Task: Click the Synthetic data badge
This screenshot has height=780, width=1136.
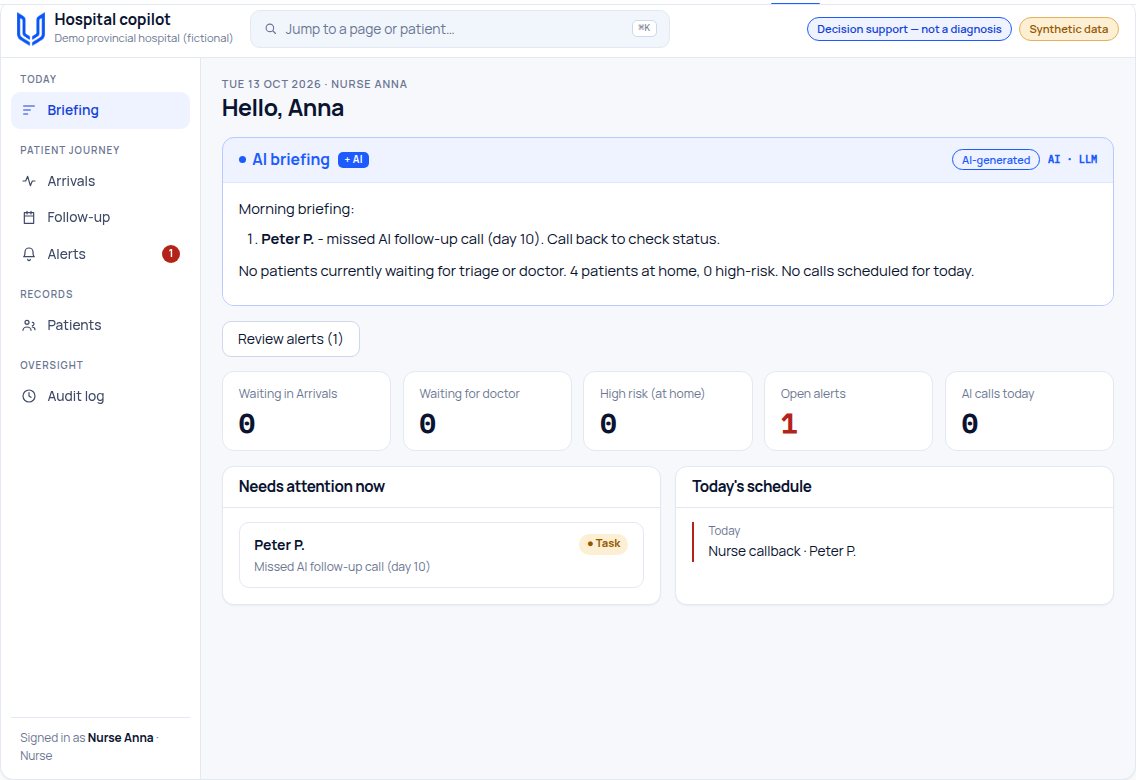Action: coord(1069,29)
